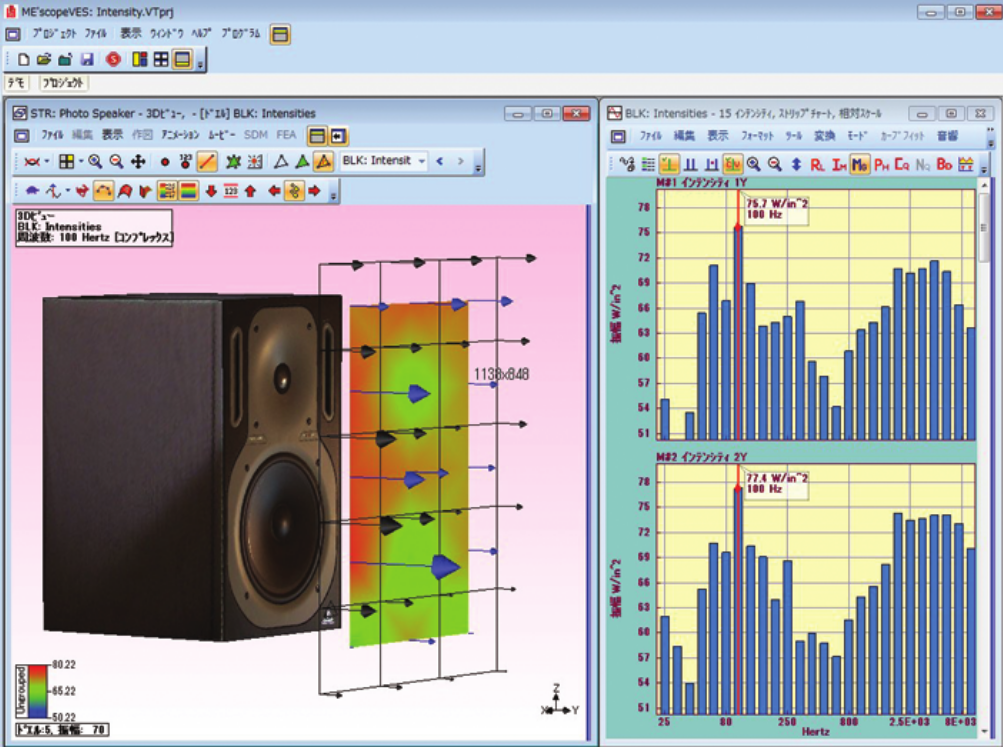Toggle the red diagonal line icon in 3D toolbar
This screenshot has width=1003, height=747.
[208, 161]
